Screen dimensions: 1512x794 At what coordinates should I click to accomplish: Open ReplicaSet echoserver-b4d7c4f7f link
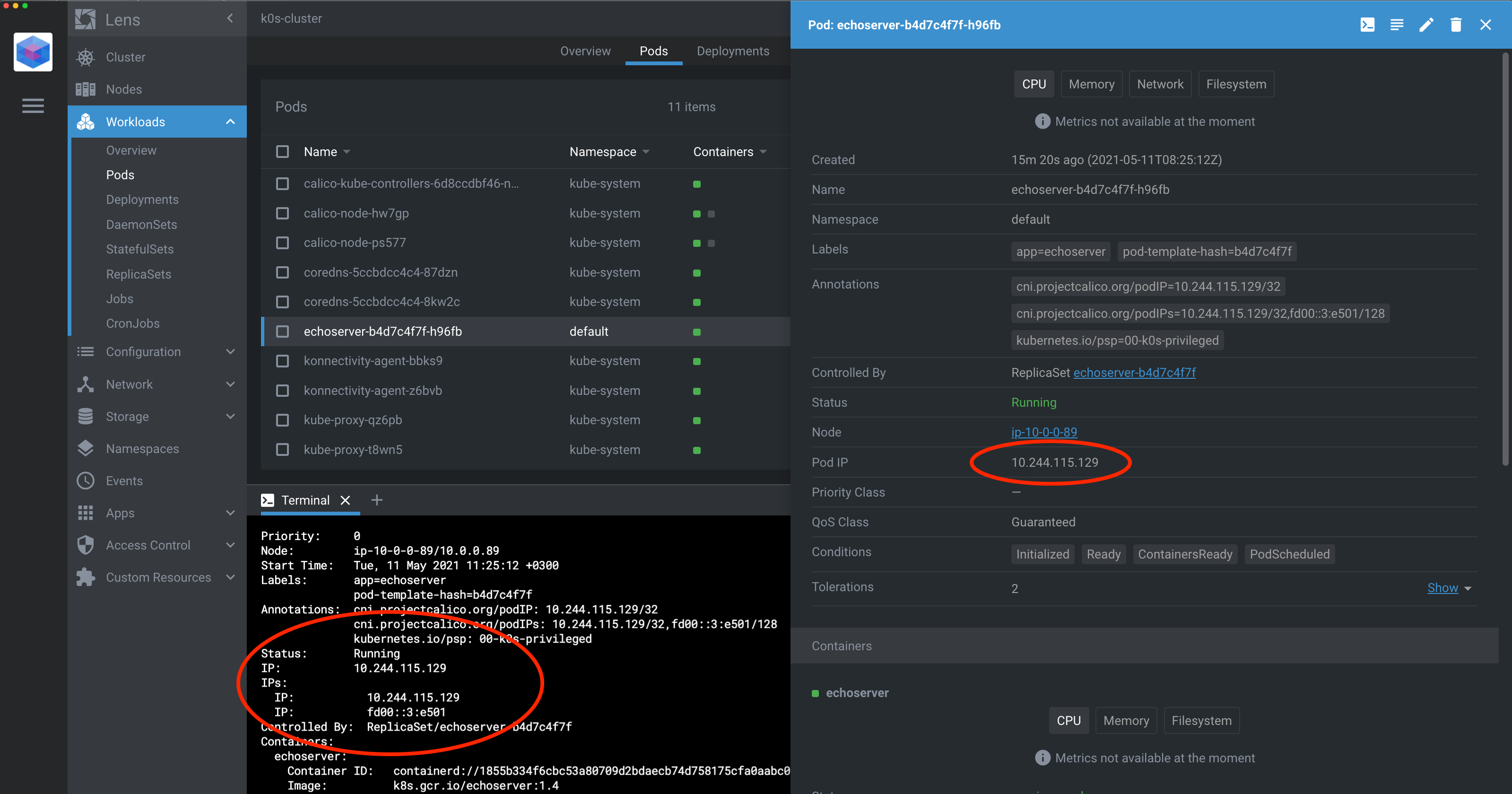[x=1134, y=372]
